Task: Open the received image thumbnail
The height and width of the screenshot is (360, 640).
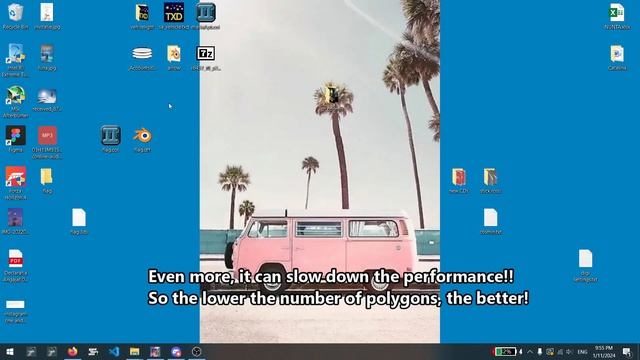Action: coord(47,96)
